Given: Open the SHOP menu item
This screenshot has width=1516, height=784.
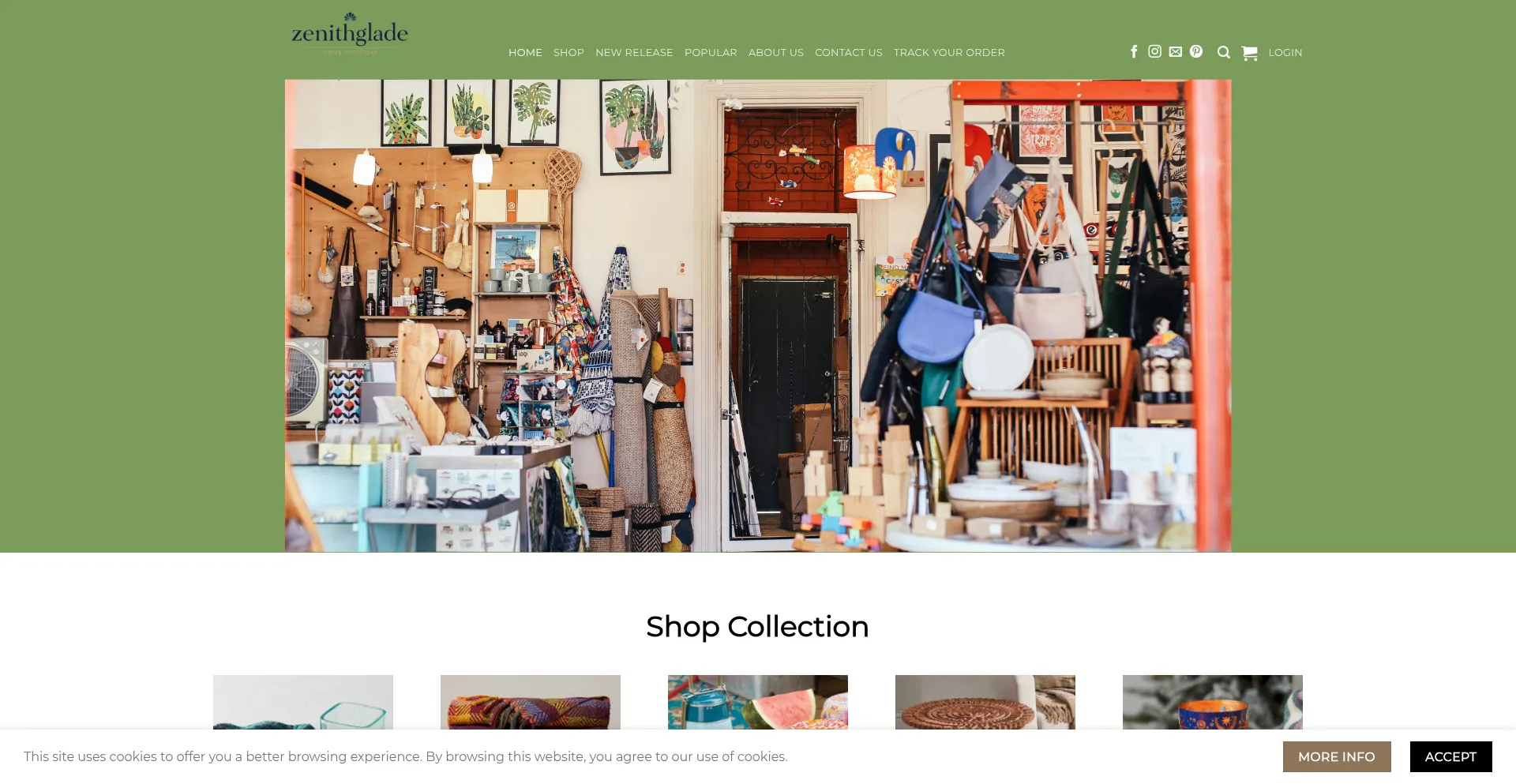Looking at the screenshot, I should (x=568, y=52).
